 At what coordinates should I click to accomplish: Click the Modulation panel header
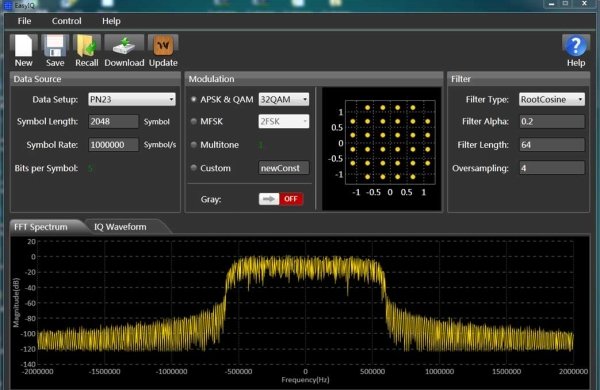click(x=314, y=79)
